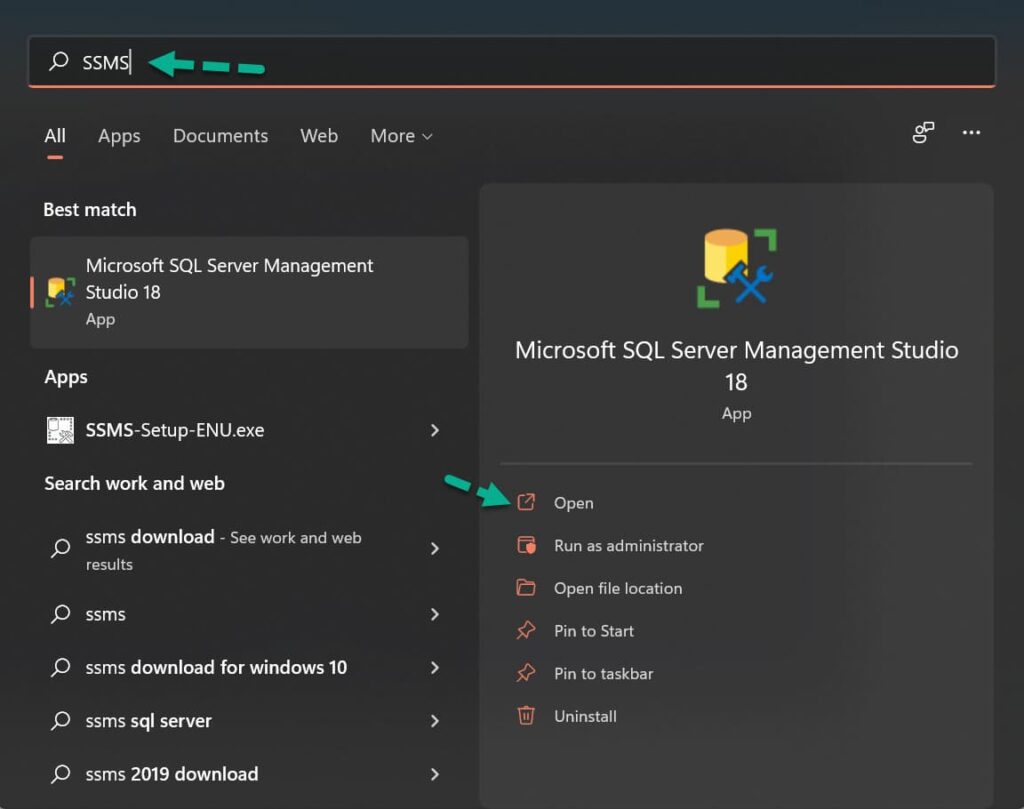Expand SSMS-Setup-ENU.exe result chevron

tap(435, 430)
